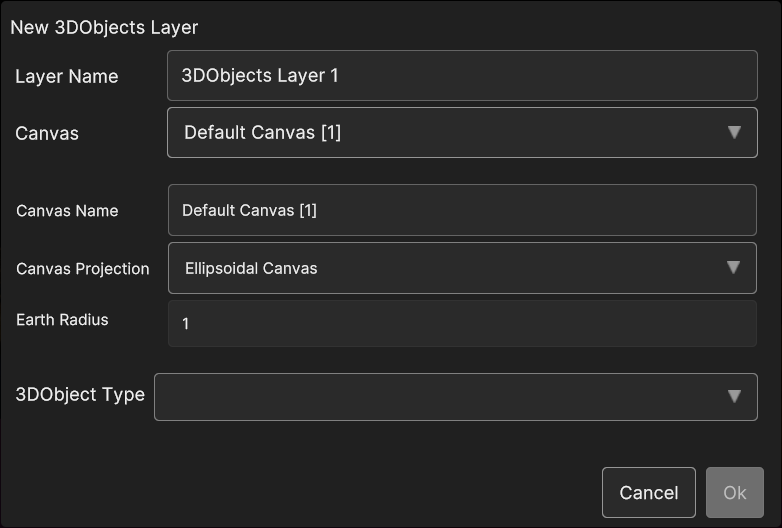Click the New 3DObjects Layer dialog title
782x528 pixels.
coord(104,27)
